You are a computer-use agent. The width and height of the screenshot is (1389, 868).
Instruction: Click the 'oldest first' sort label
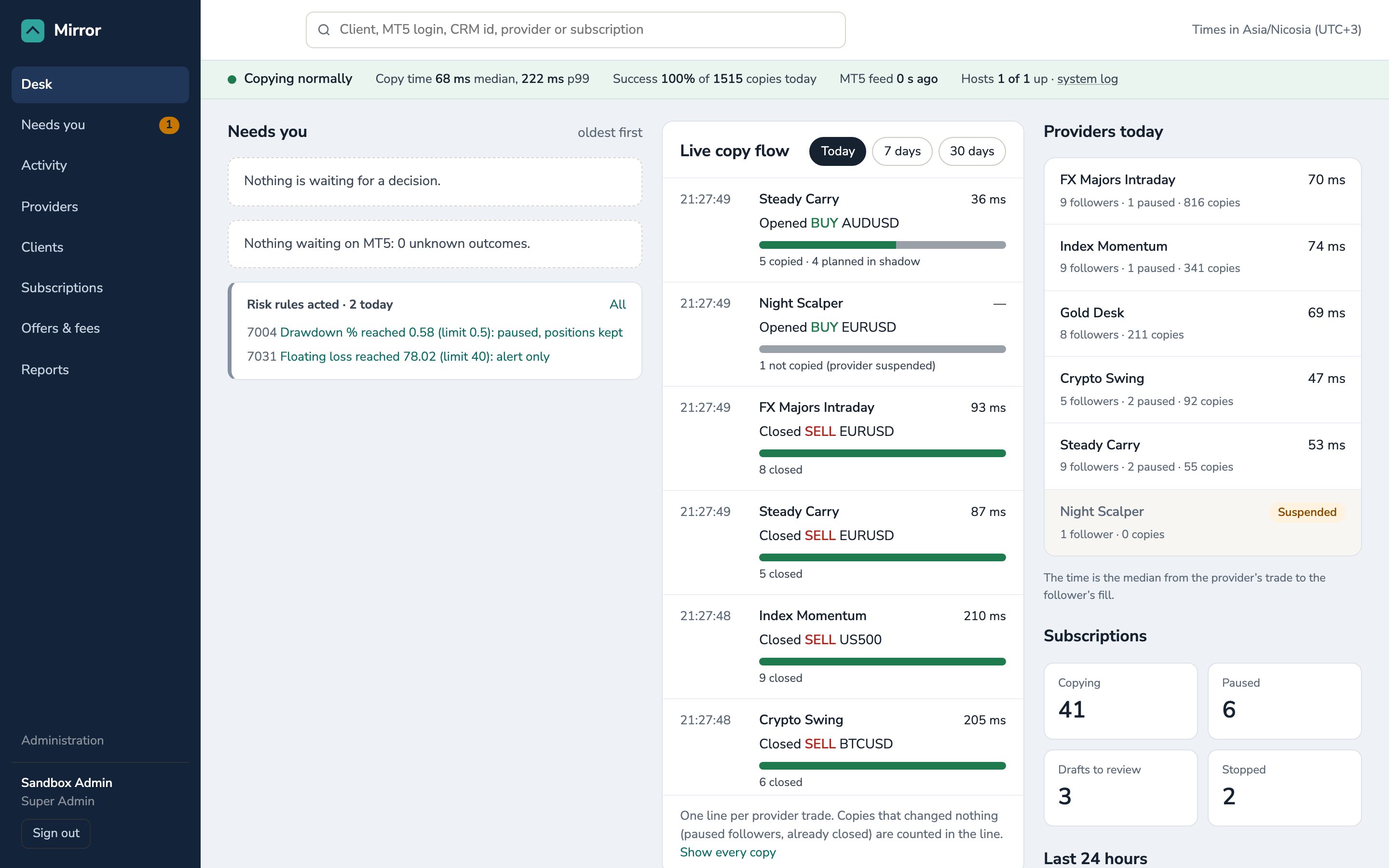click(610, 133)
